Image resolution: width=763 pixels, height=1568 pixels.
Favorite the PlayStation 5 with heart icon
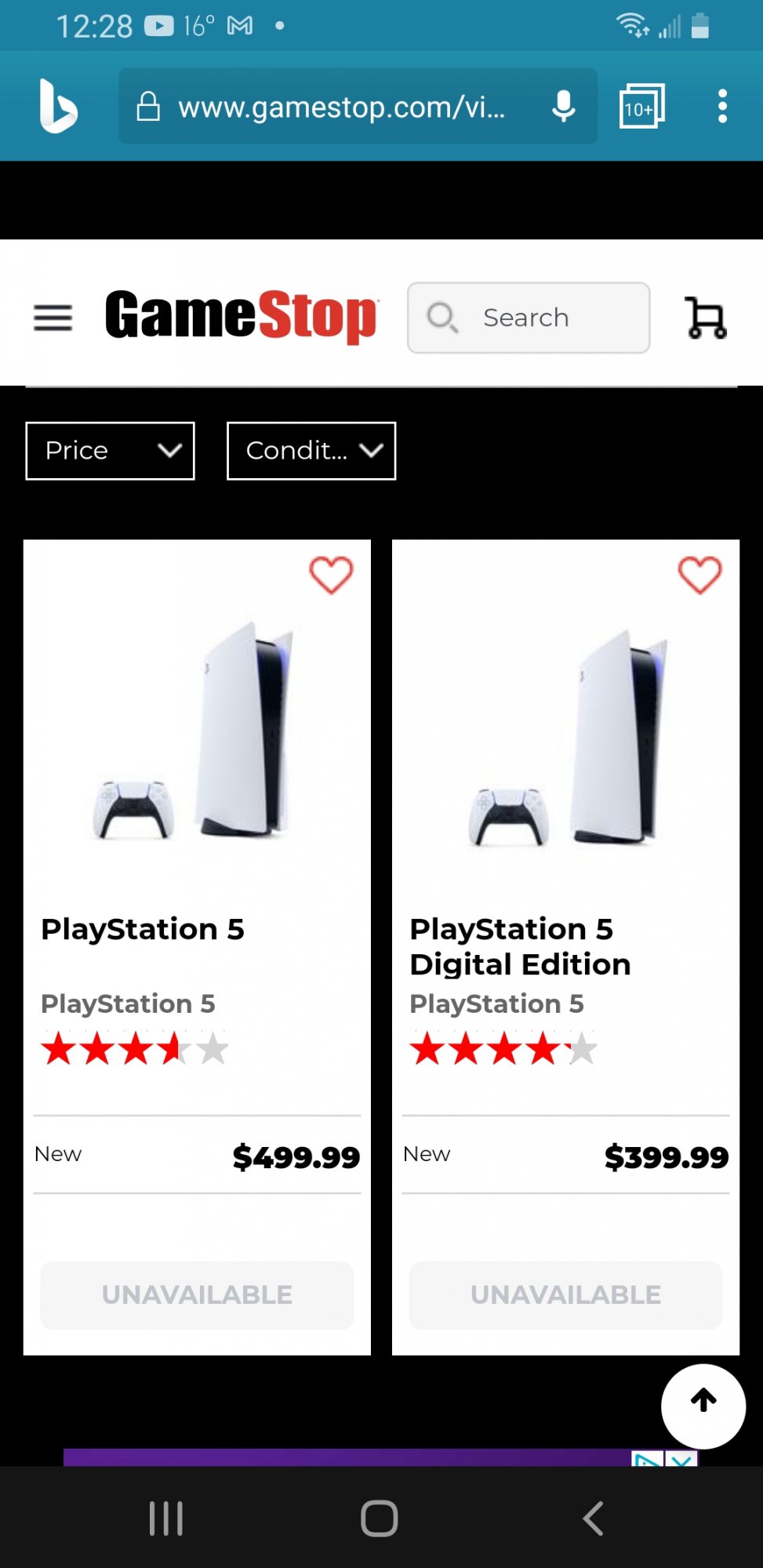[x=331, y=575]
